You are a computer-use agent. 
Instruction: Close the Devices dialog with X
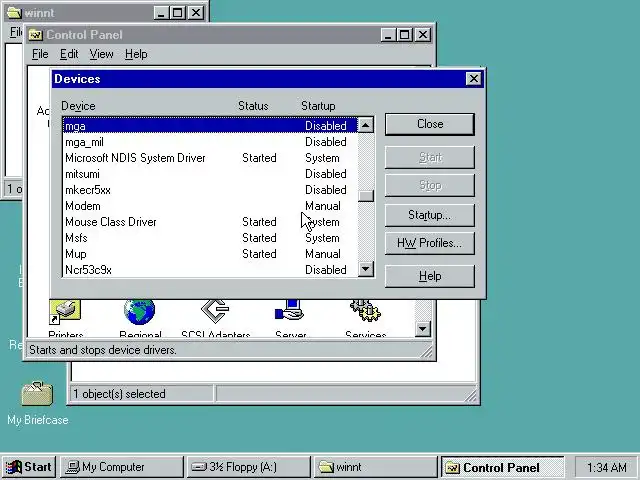coord(473,78)
